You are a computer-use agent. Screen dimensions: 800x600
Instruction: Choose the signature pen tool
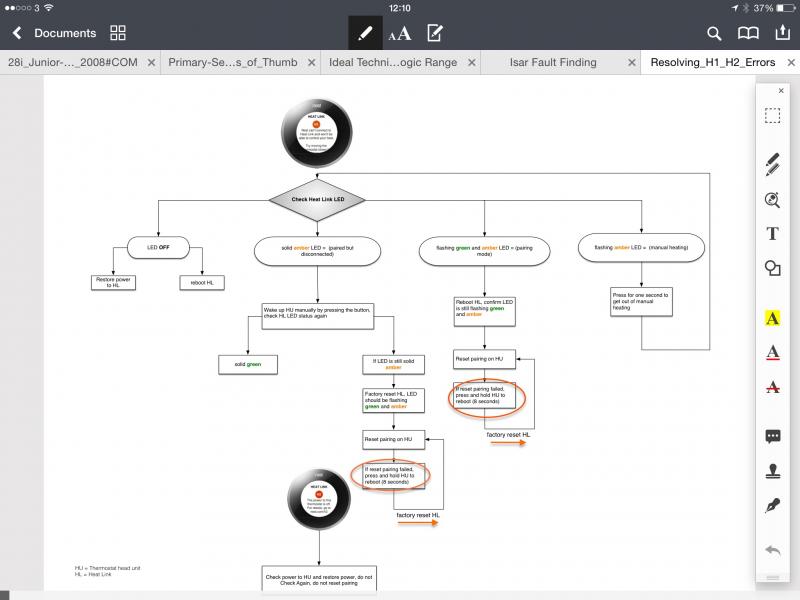pyautogui.click(x=772, y=506)
